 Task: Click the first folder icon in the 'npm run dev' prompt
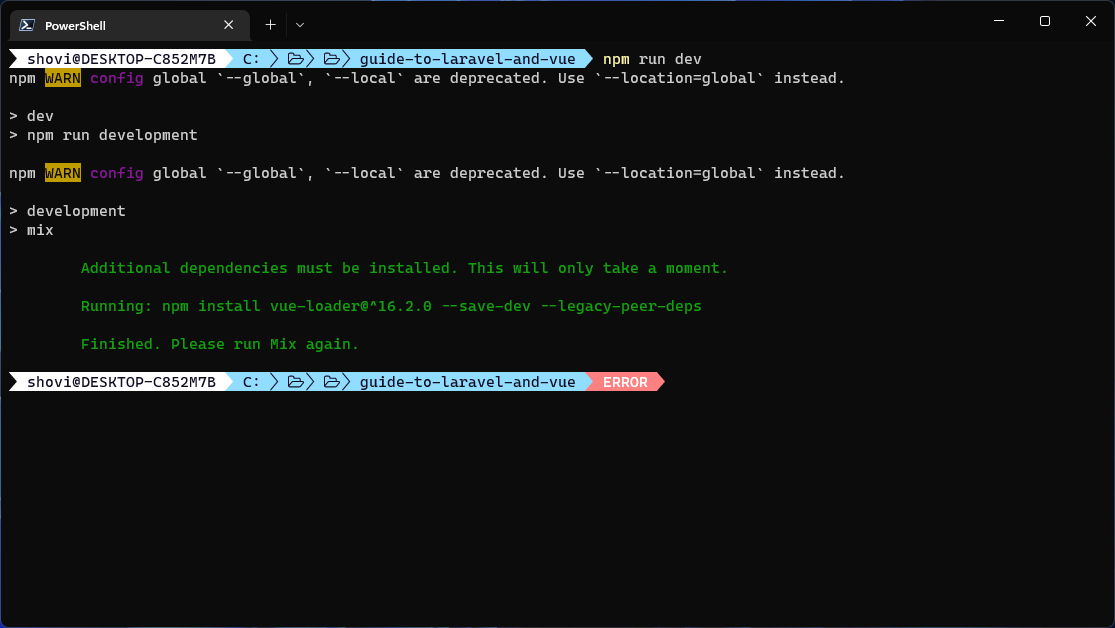[x=296, y=59]
